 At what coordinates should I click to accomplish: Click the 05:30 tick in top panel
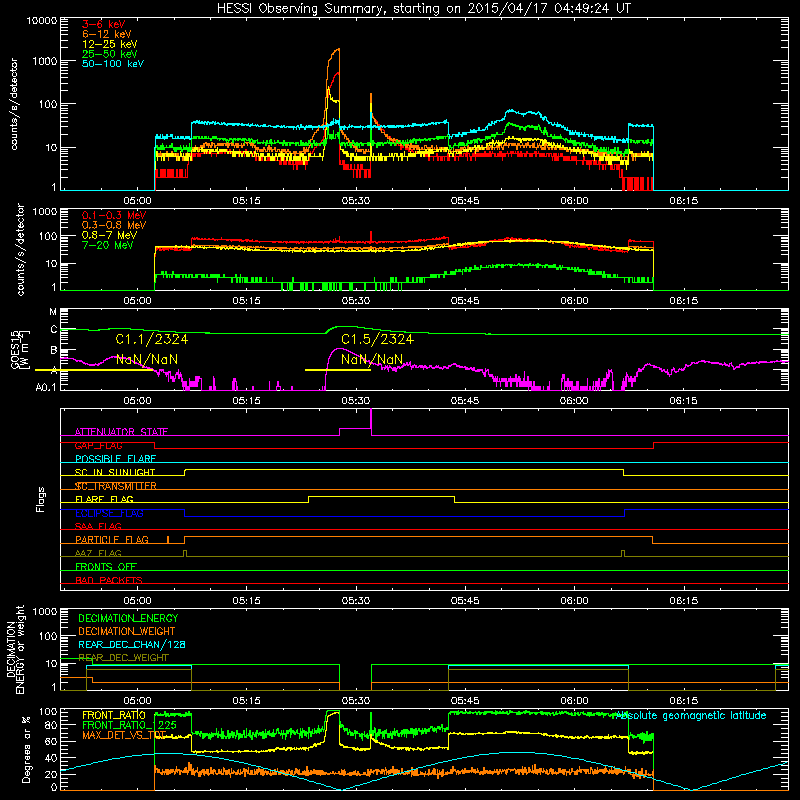(x=356, y=201)
